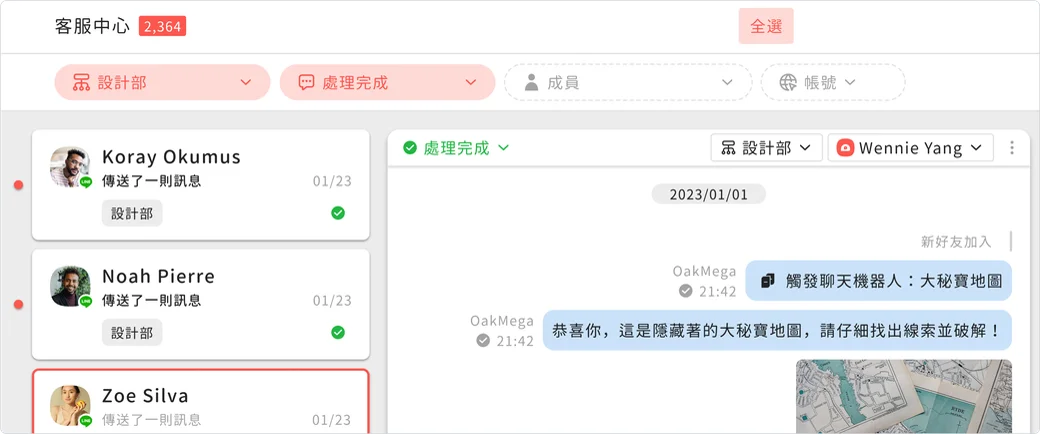Viewport: 1040px width, 434px height.
Task: Open the 設計部 department filter dropdown
Action: [x=162, y=82]
